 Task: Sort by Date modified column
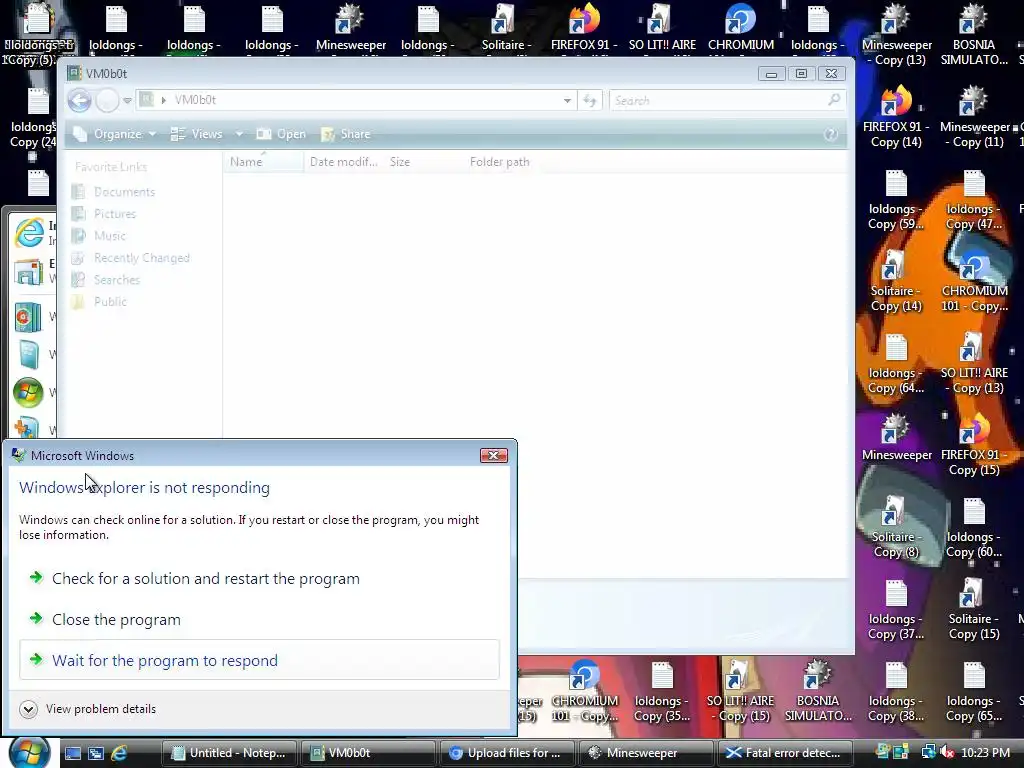tap(344, 162)
